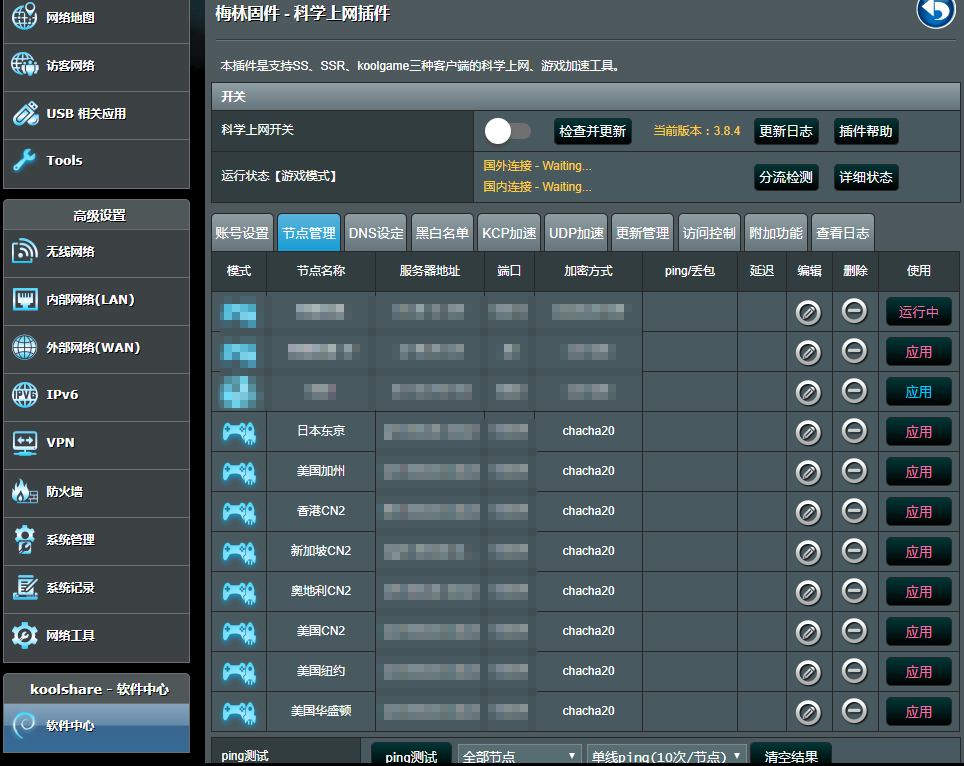Click 分流检测 button
This screenshot has width=964, height=766.
coord(786,178)
